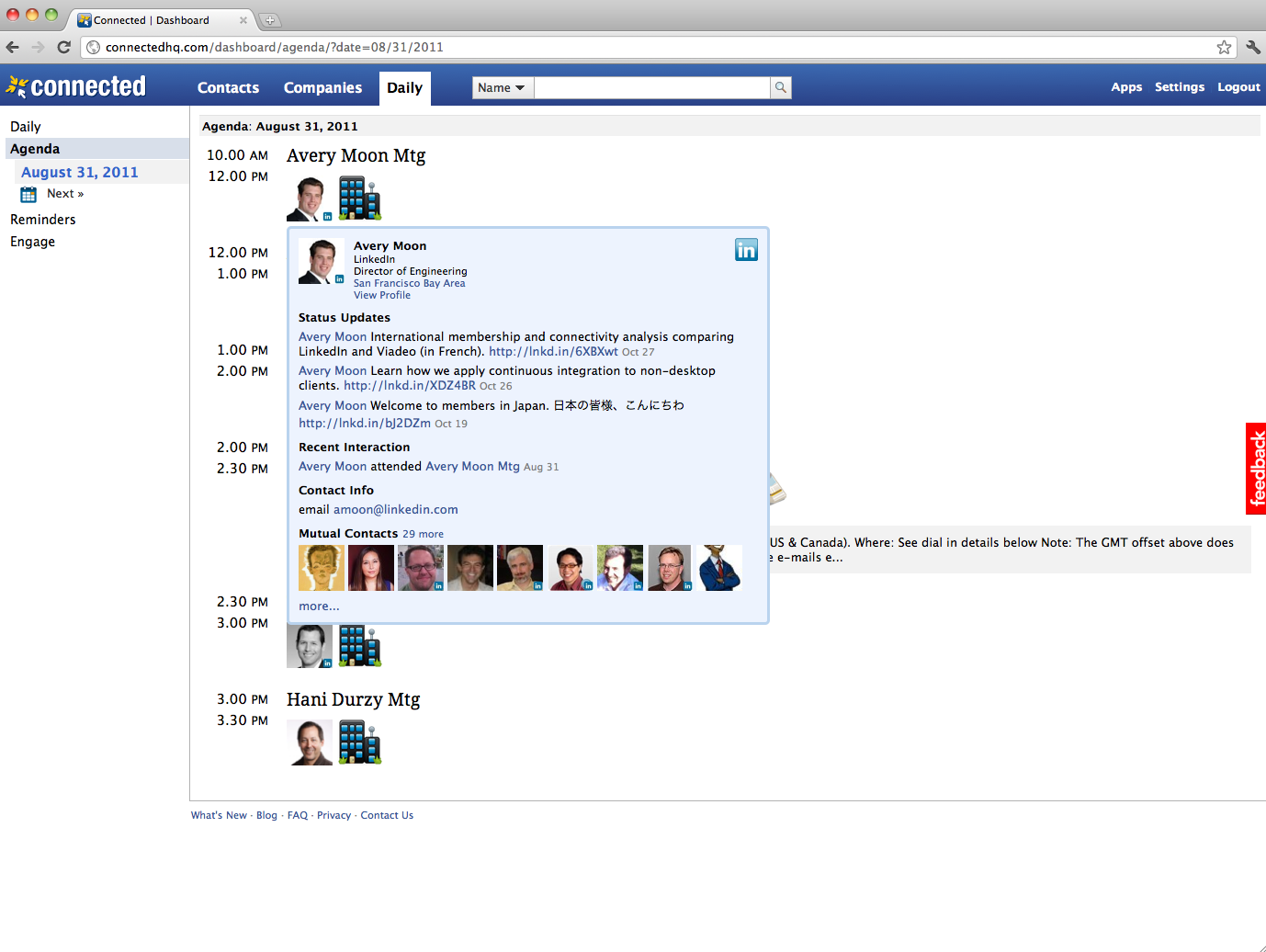Viewport: 1266px width, 952px height.
Task: Click Avery Moon photo inside popup card
Action: point(321,262)
